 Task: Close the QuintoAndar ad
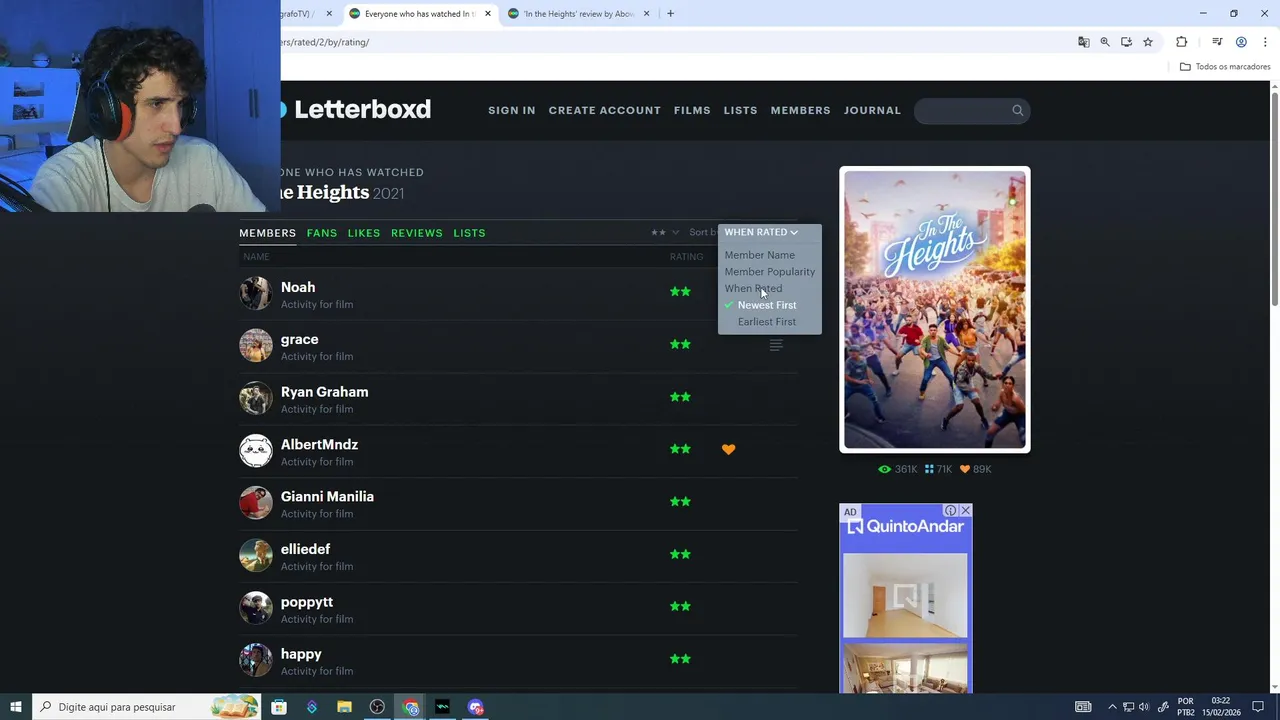pyautogui.click(x=965, y=511)
